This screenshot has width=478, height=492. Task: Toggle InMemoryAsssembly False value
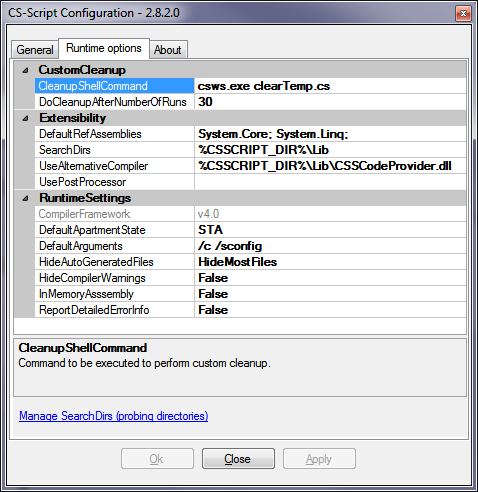(330, 294)
